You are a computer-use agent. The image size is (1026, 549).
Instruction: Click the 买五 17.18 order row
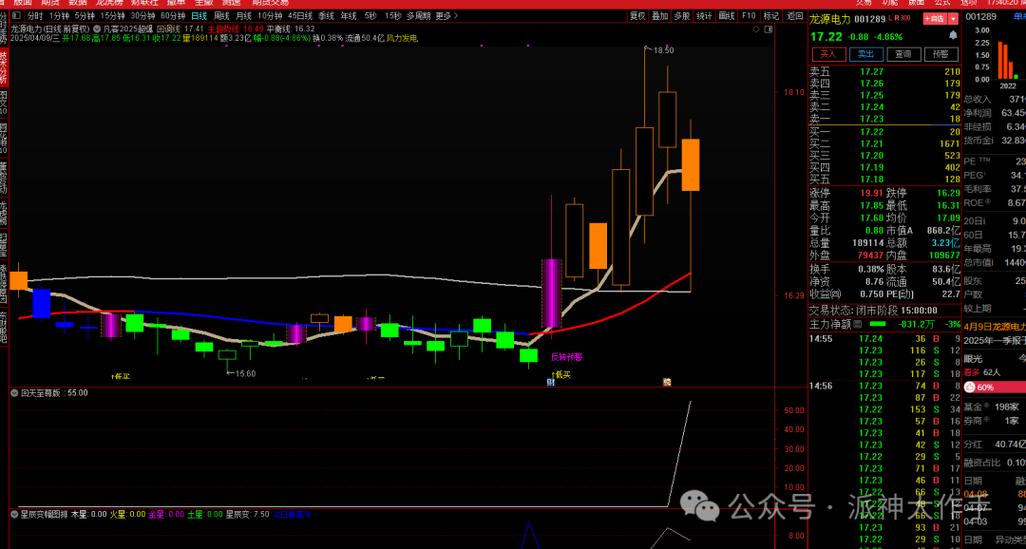click(x=885, y=179)
